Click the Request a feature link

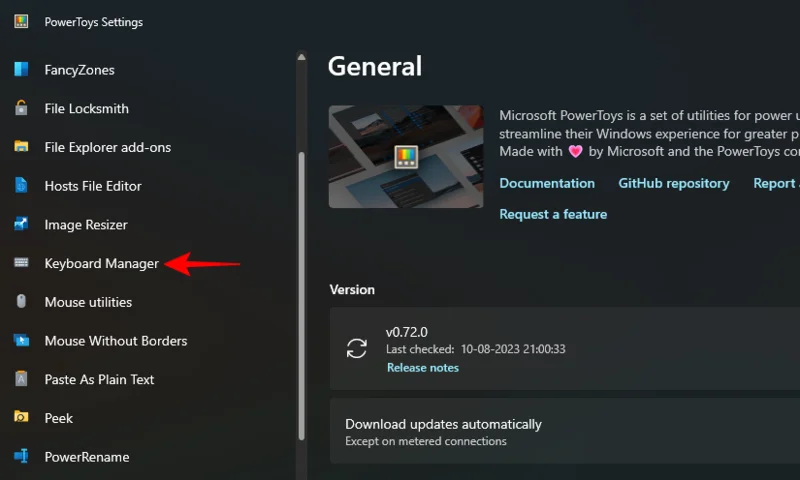[553, 214]
